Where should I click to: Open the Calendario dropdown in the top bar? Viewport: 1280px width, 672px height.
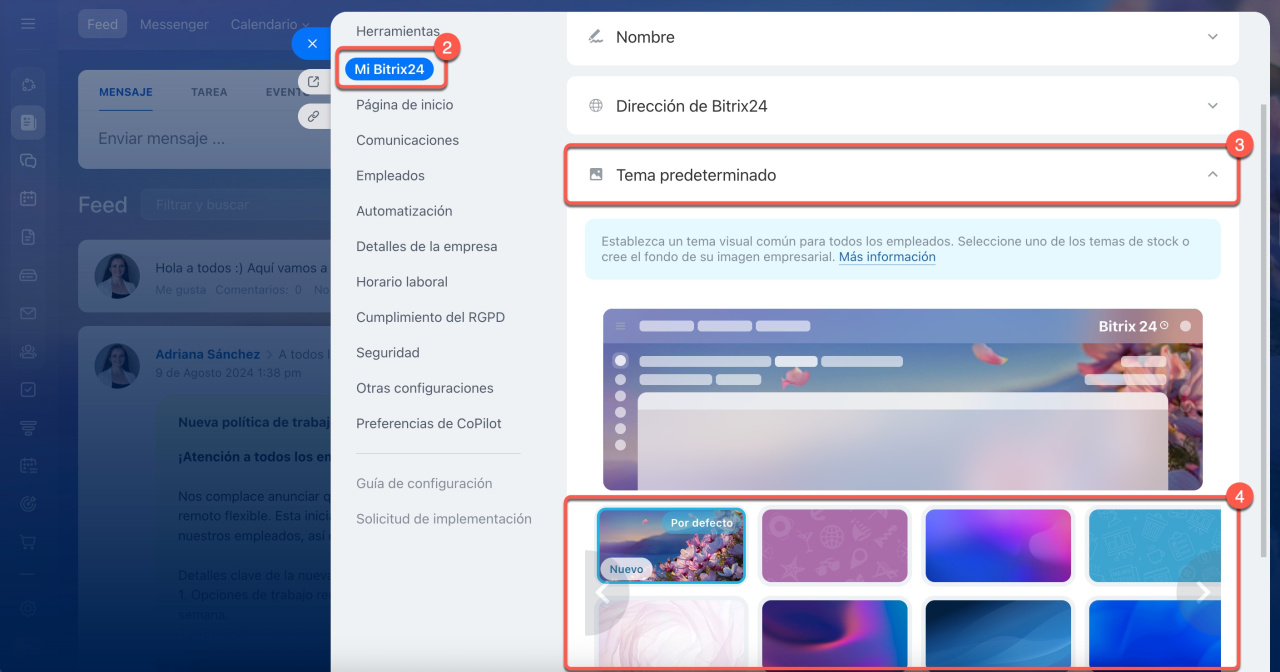coord(269,24)
